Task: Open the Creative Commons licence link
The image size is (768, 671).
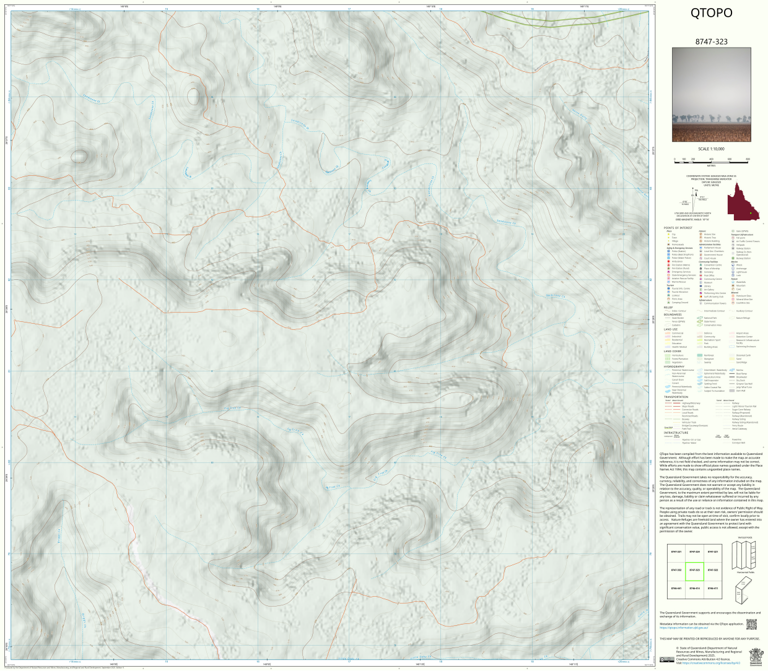Action: tap(711, 663)
